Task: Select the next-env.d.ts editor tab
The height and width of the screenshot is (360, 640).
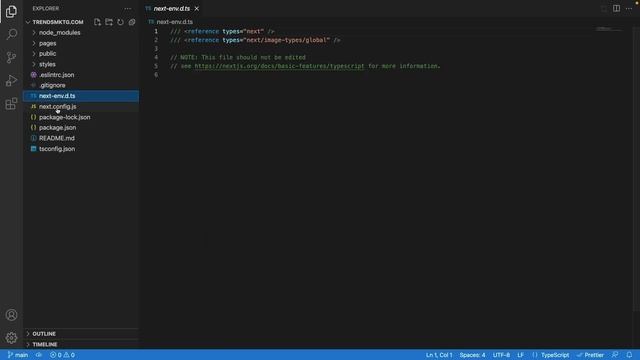Action: [x=172, y=9]
